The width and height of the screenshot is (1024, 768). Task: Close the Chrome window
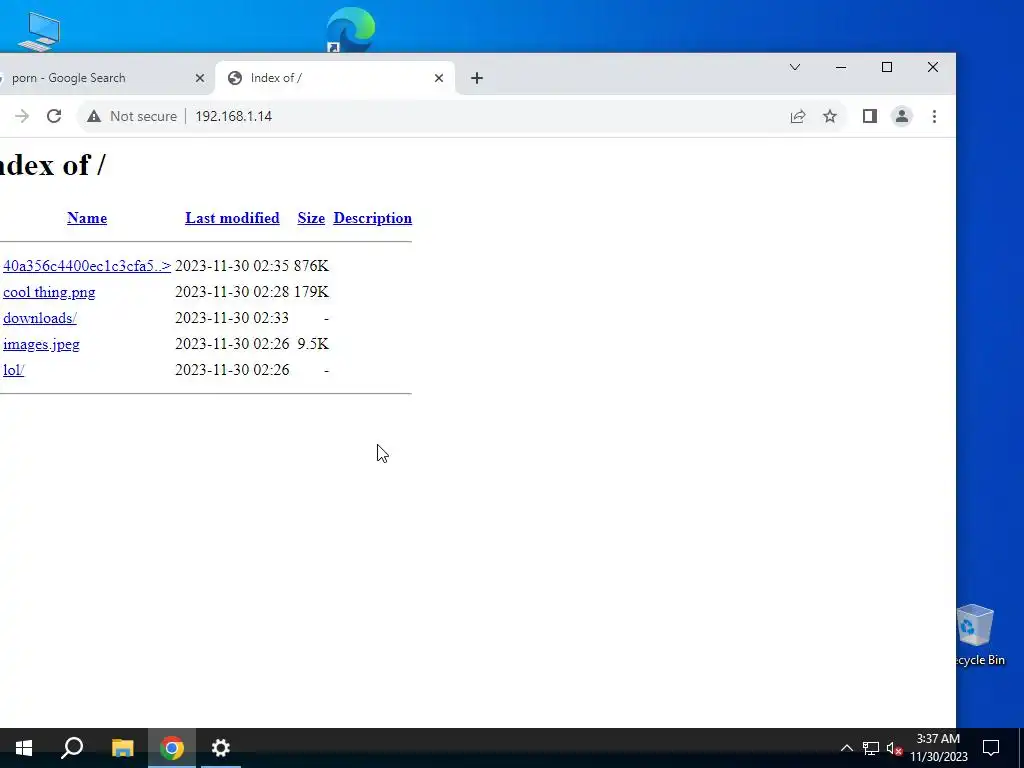(933, 67)
